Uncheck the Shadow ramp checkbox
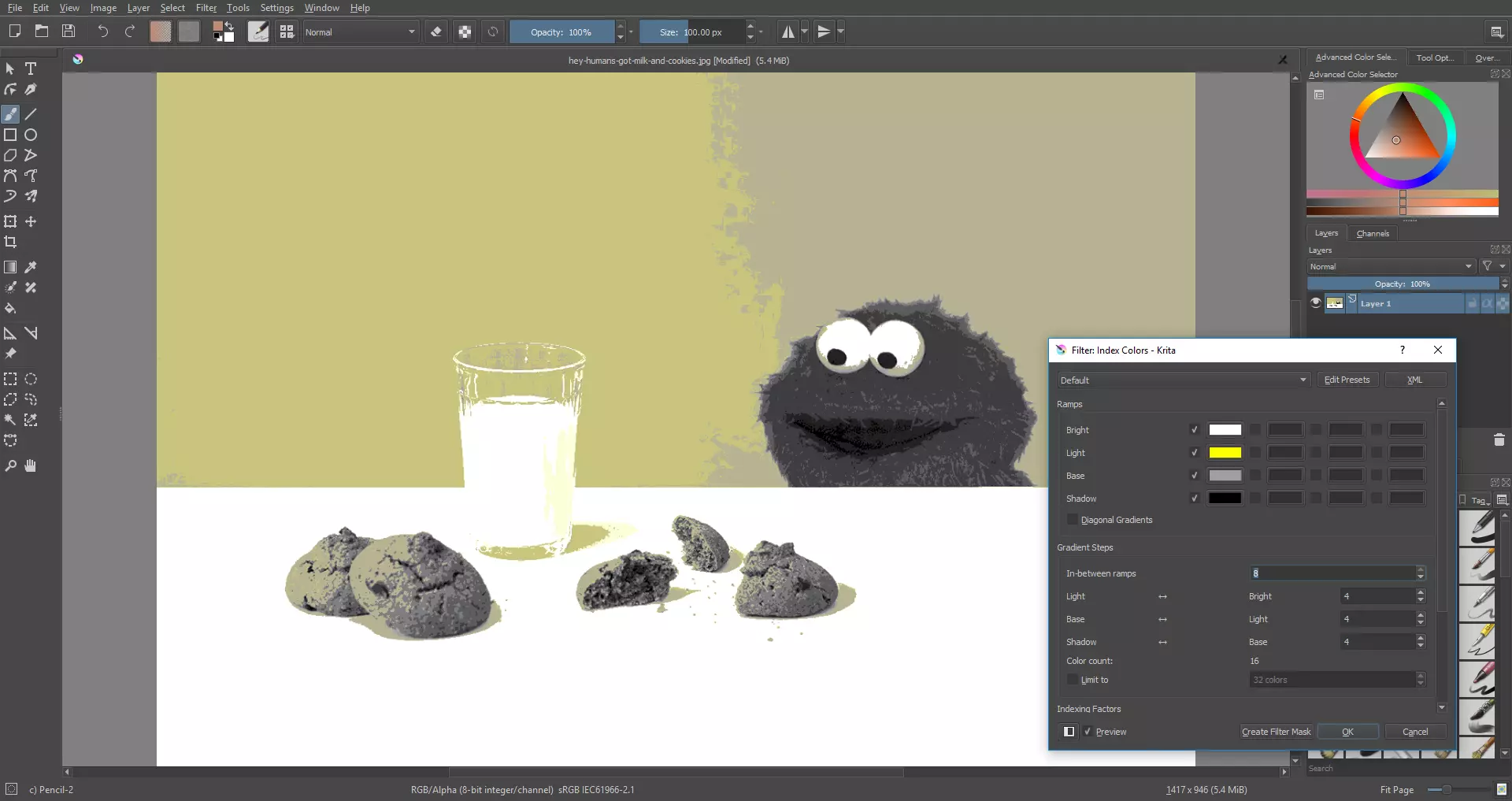 coord(1194,499)
